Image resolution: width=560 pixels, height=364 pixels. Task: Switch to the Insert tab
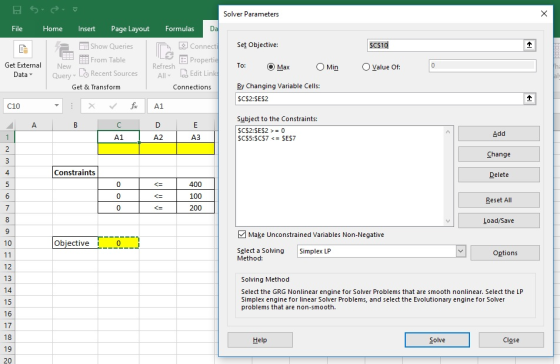pos(86,29)
